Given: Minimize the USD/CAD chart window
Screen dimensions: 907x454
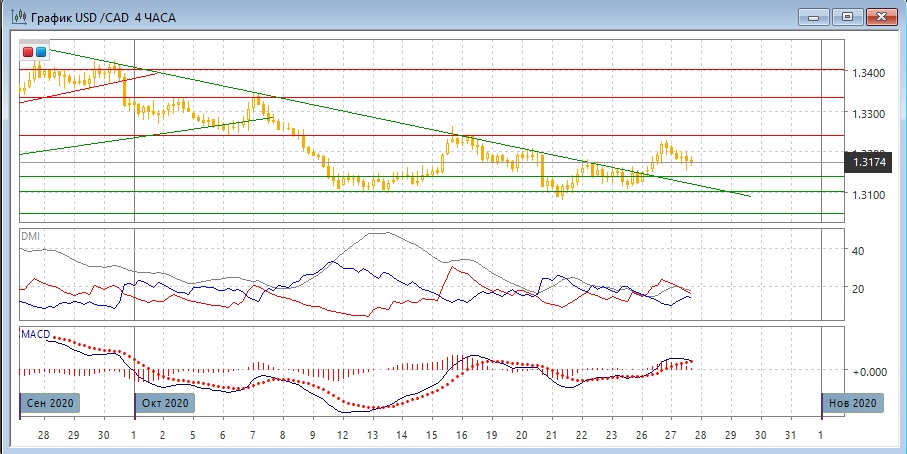Looking at the screenshot, I should click(x=815, y=16).
